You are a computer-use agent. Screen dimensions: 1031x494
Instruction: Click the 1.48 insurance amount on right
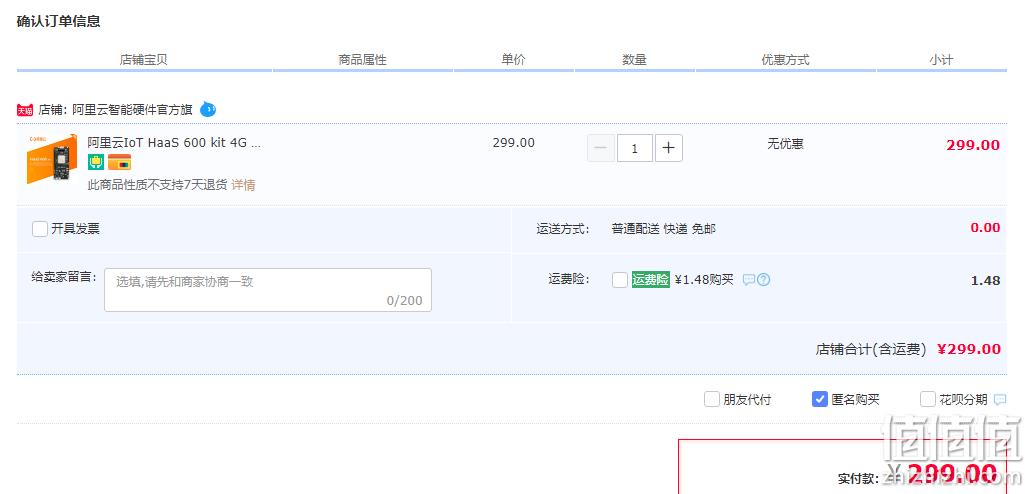pos(986,281)
